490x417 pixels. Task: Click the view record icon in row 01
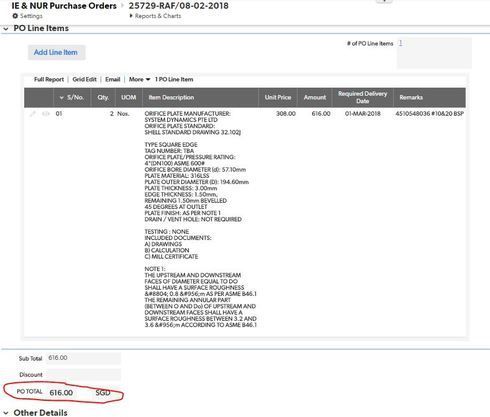[46, 114]
